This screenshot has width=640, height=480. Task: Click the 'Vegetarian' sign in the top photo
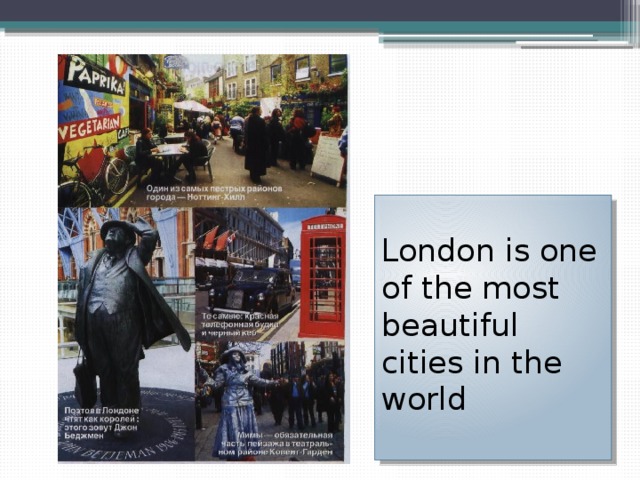(90, 127)
